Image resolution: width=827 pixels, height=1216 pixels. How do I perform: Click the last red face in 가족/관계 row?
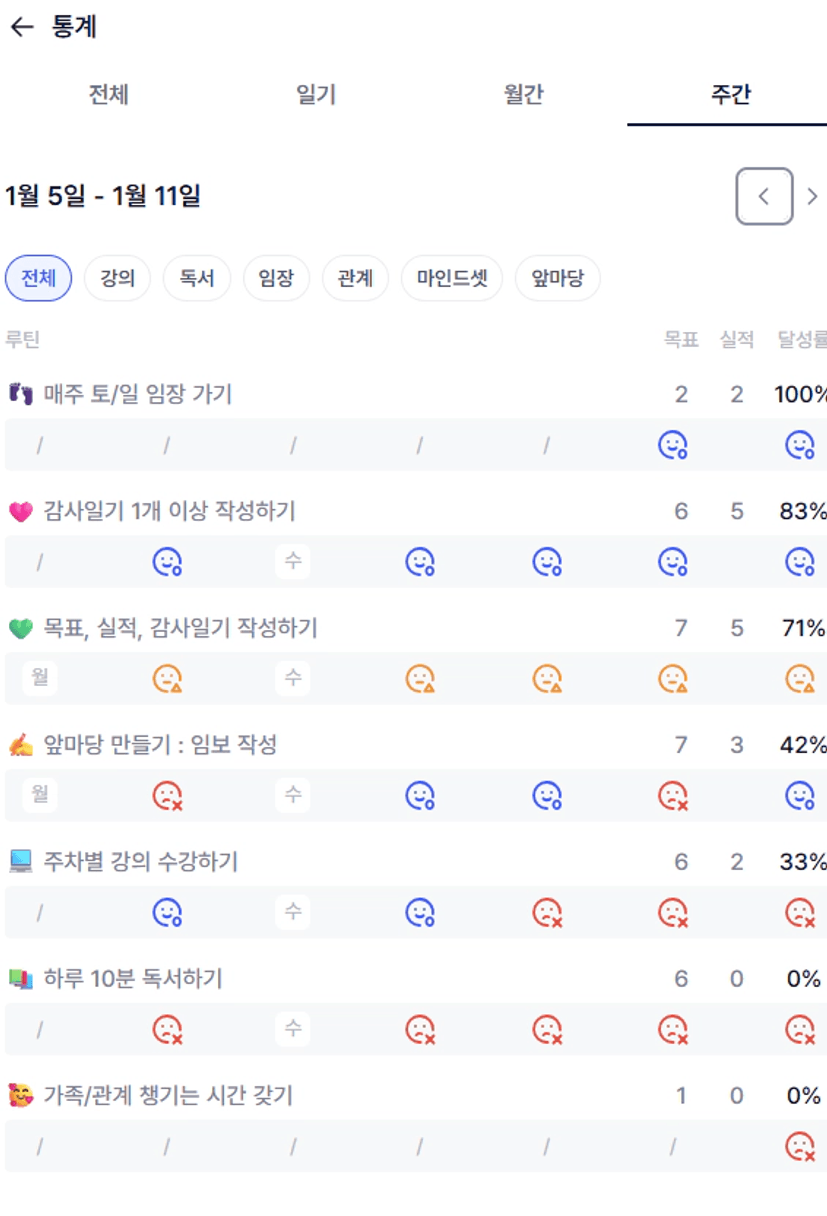(799, 1146)
